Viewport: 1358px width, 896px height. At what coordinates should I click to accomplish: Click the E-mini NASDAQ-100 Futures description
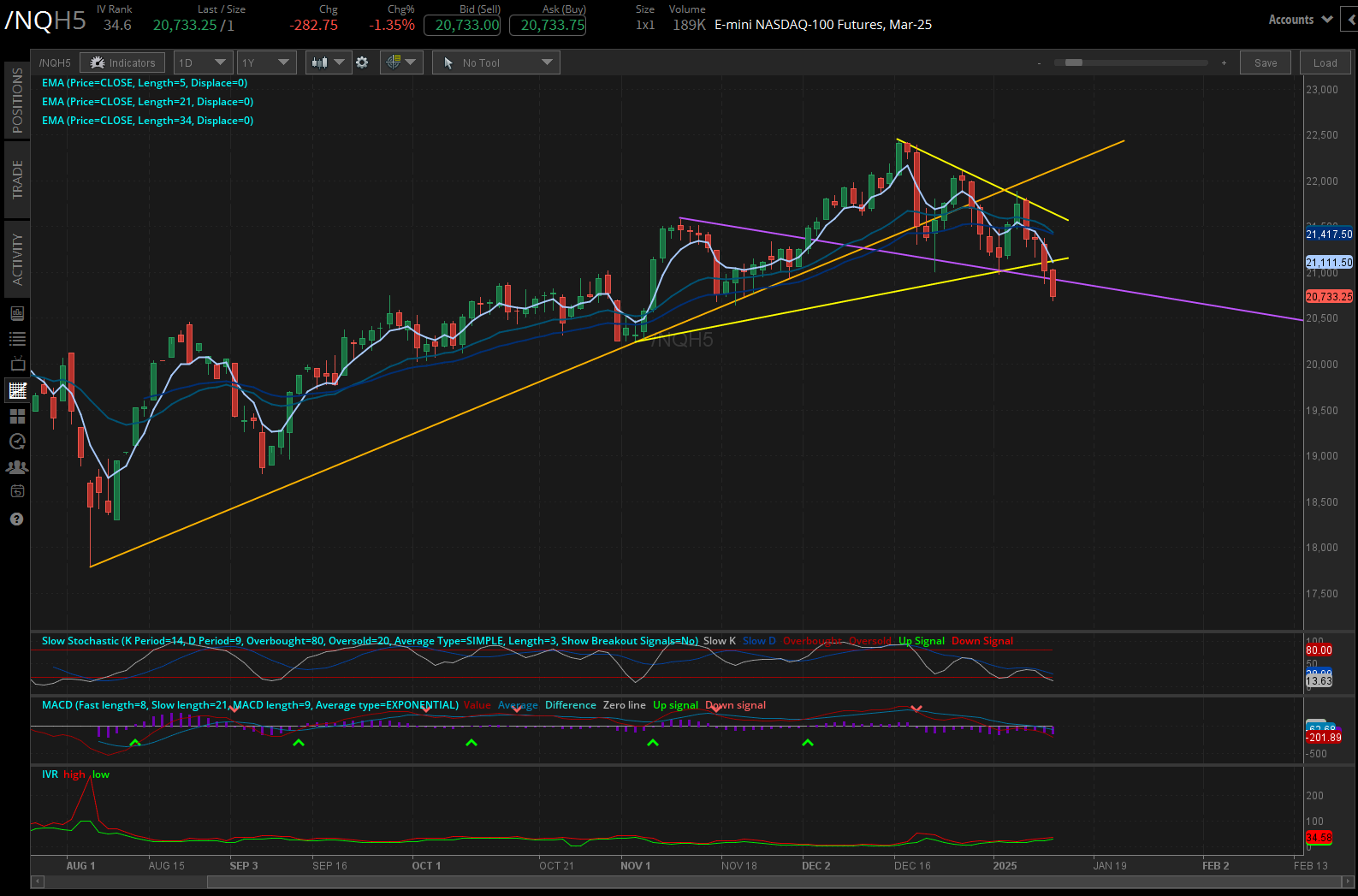(x=823, y=25)
